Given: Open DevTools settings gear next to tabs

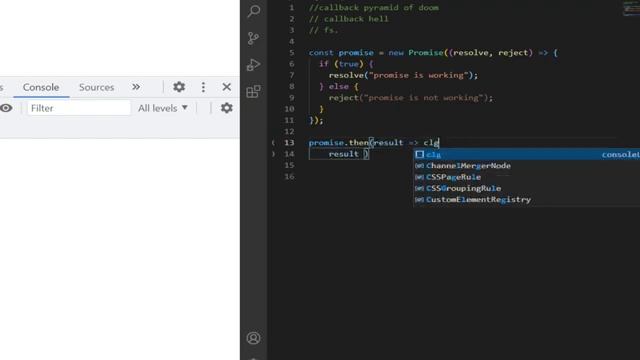Looking at the screenshot, I should pos(179,87).
